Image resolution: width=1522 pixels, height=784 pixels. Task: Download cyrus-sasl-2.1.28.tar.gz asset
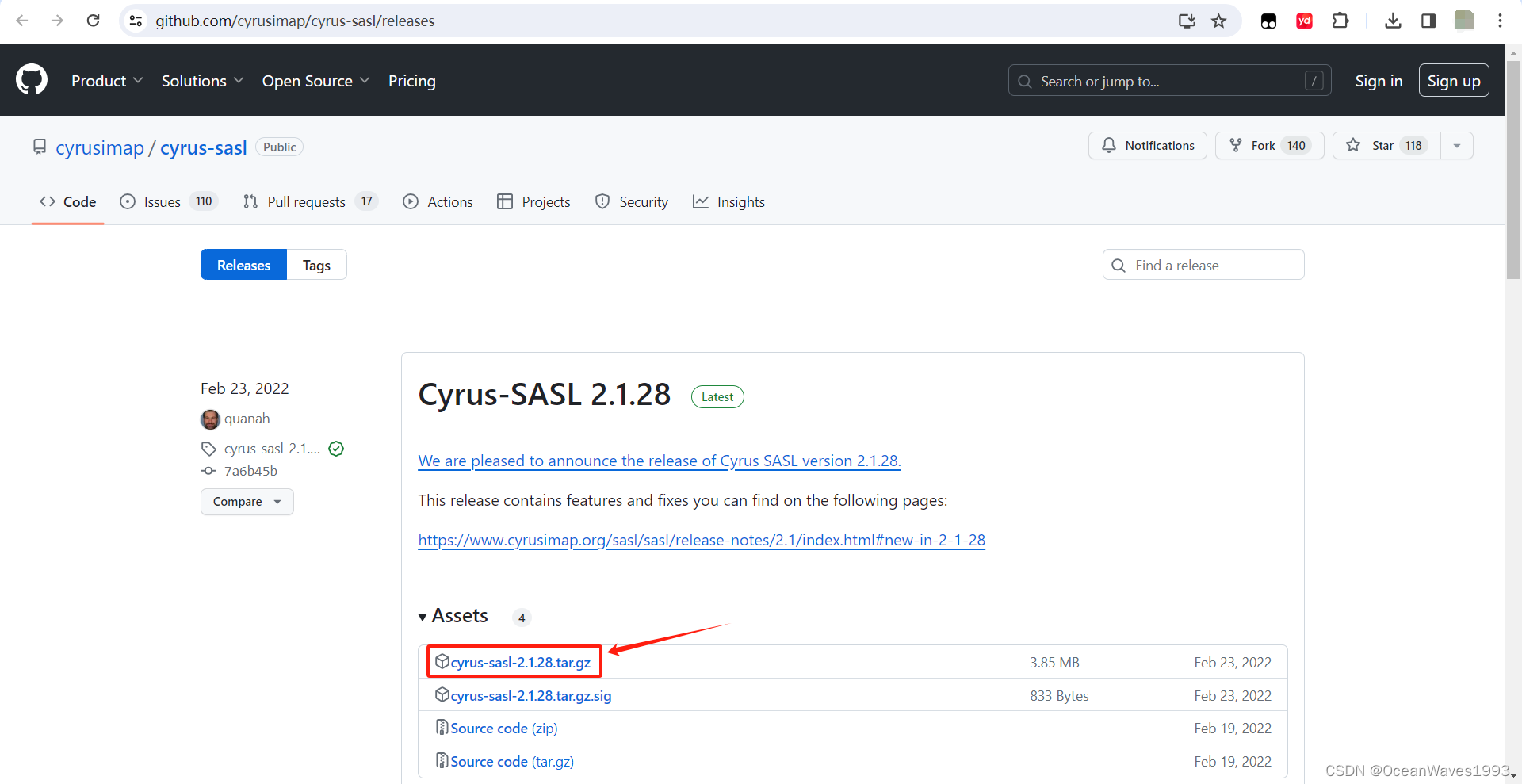[520, 662]
